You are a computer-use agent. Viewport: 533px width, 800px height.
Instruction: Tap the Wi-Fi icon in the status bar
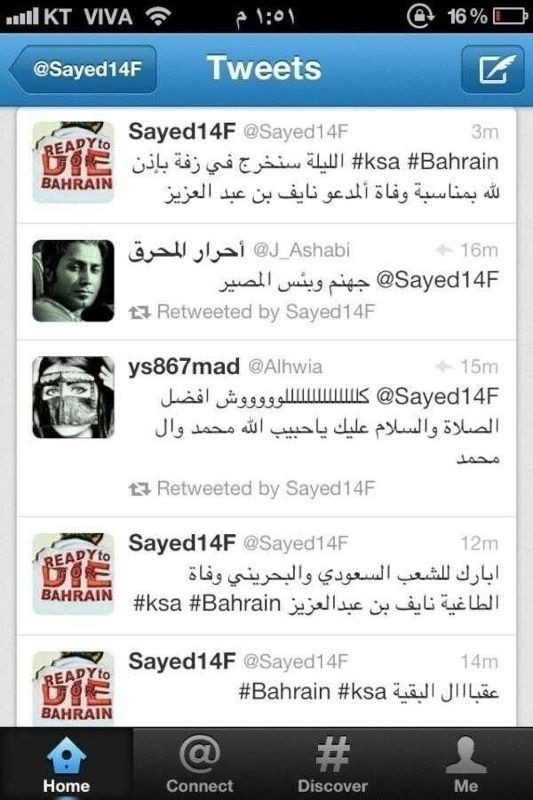(x=158, y=16)
